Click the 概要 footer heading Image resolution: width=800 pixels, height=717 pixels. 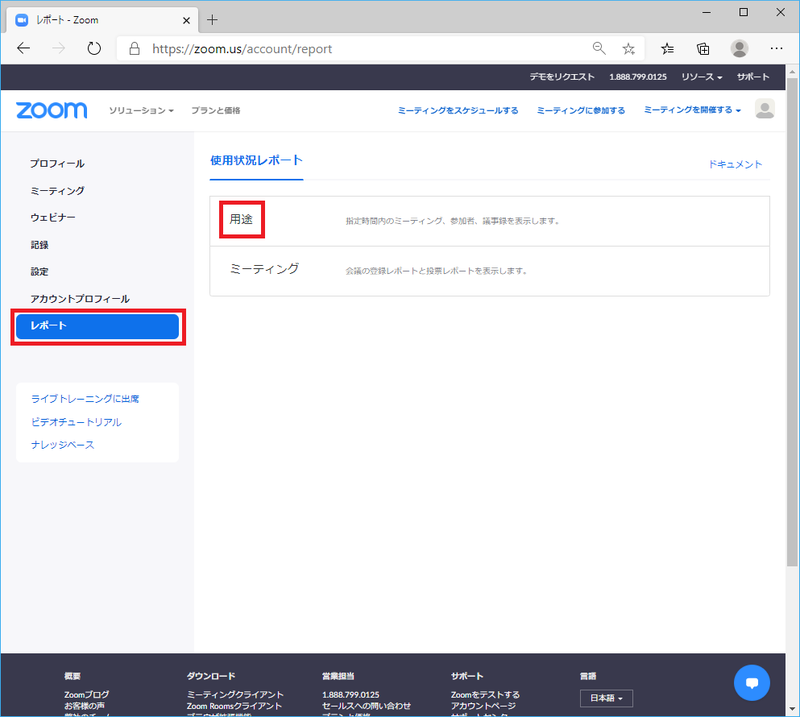(72, 676)
